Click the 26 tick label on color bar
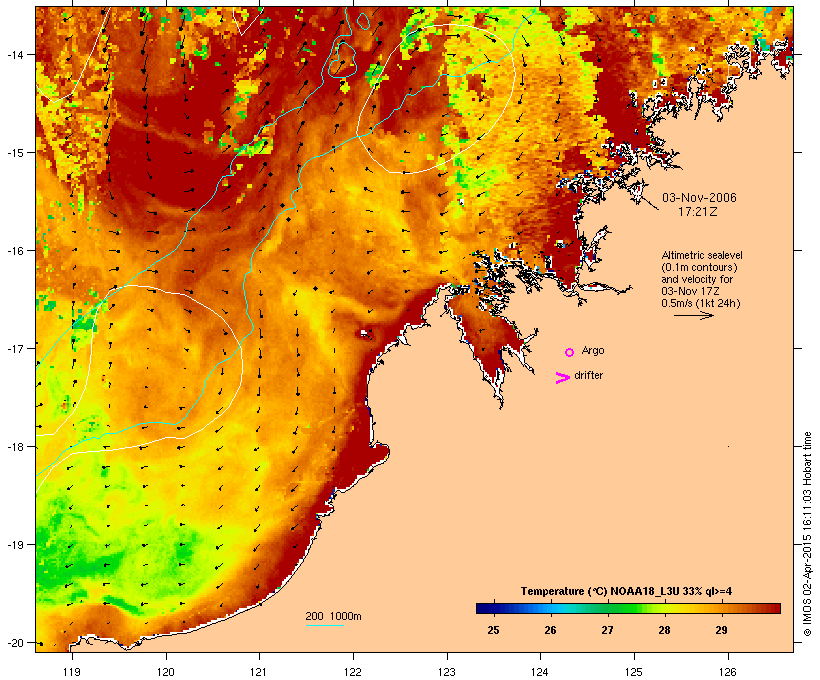 pyautogui.click(x=550, y=630)
